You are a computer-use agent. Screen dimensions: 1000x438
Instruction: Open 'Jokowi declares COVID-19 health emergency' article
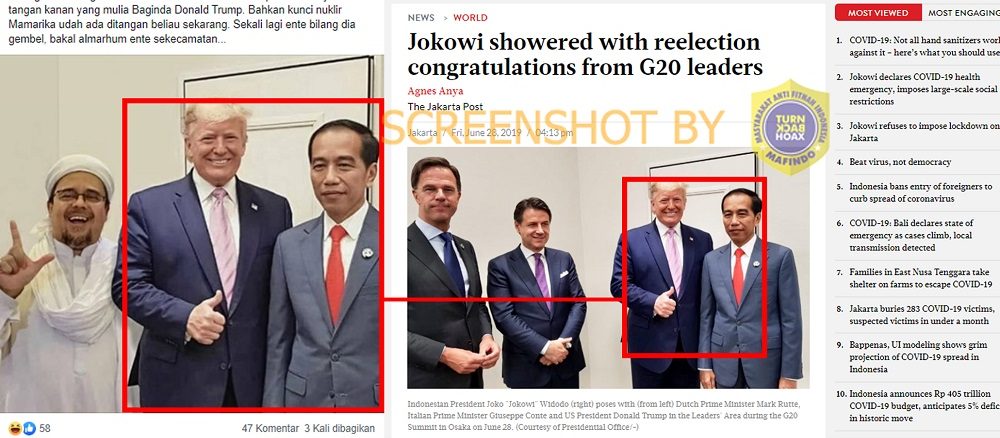coord(923,89)
